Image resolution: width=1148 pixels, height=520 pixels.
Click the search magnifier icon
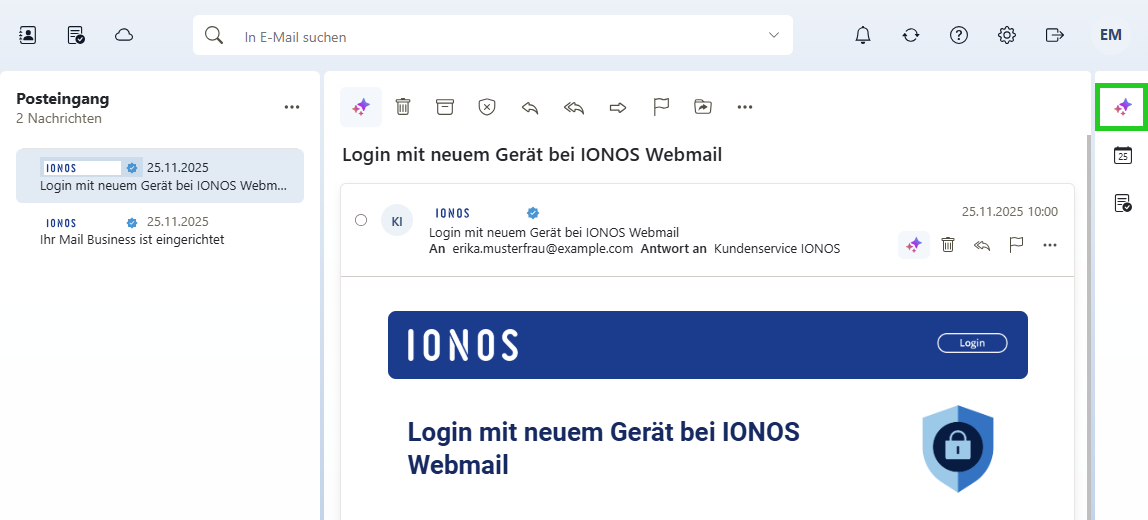pos(214,35)
